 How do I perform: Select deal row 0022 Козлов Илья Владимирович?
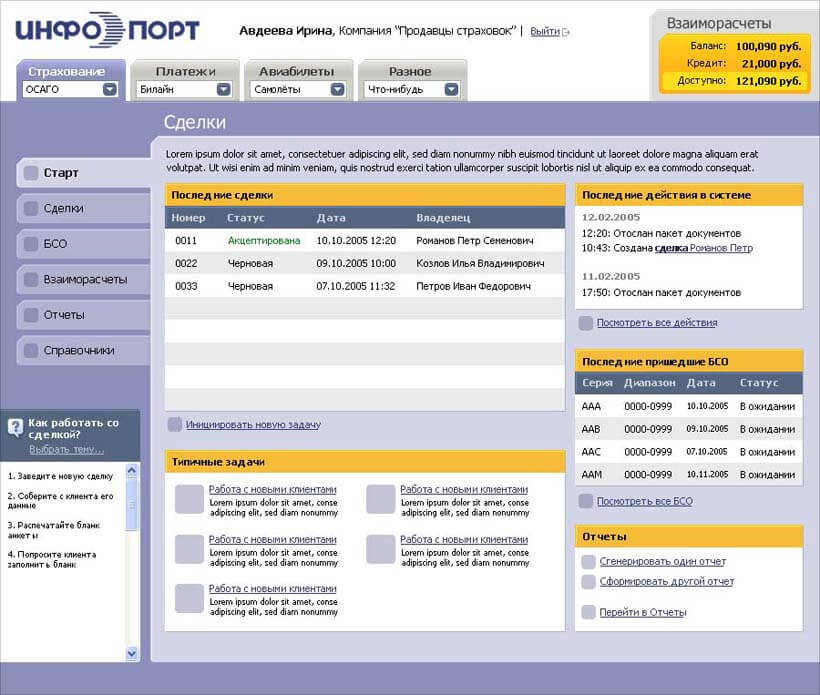pos(365,264)
